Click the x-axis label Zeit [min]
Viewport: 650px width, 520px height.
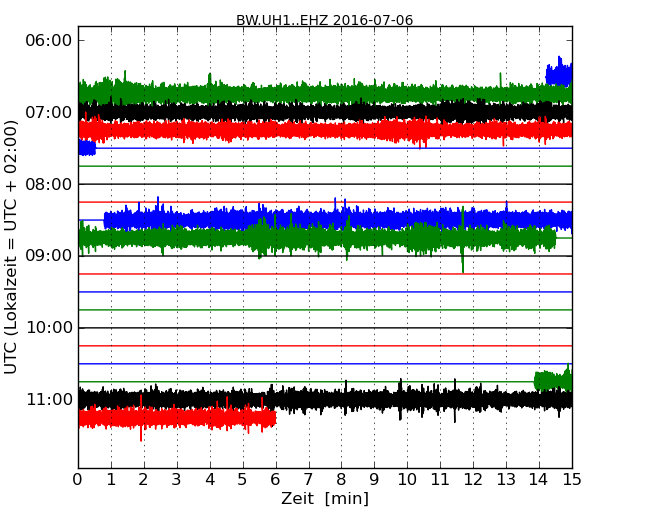324,498
